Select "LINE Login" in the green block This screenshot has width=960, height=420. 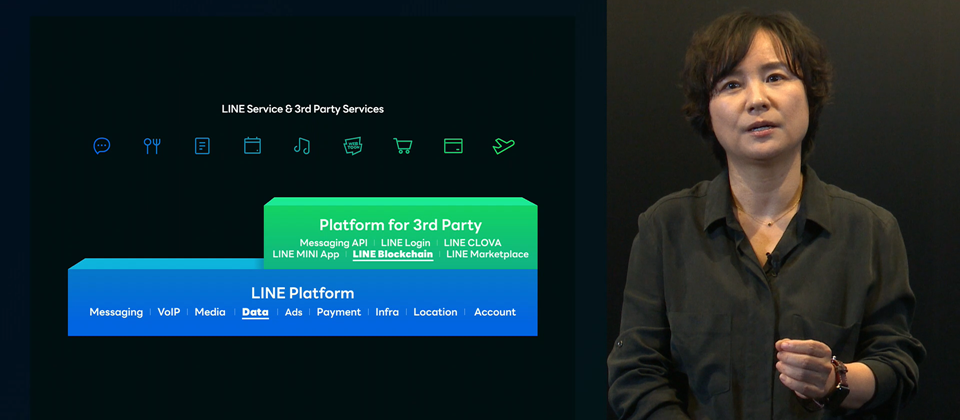pos(405,242)
